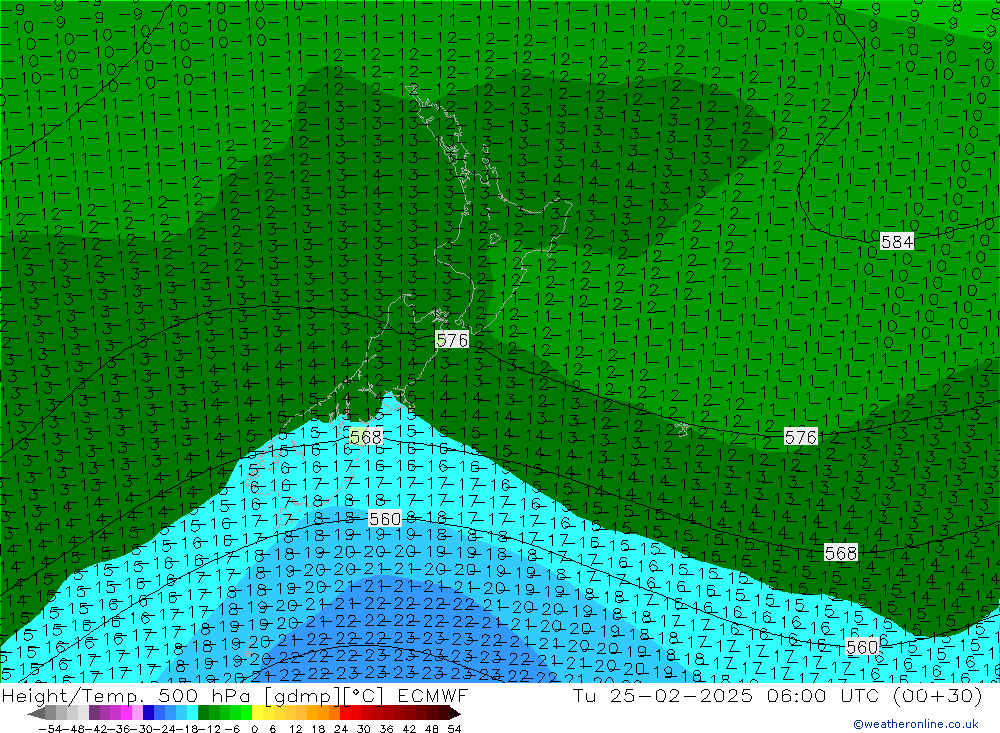Pick the yellow swatch at 0 degrees

(x=258, y=713)
